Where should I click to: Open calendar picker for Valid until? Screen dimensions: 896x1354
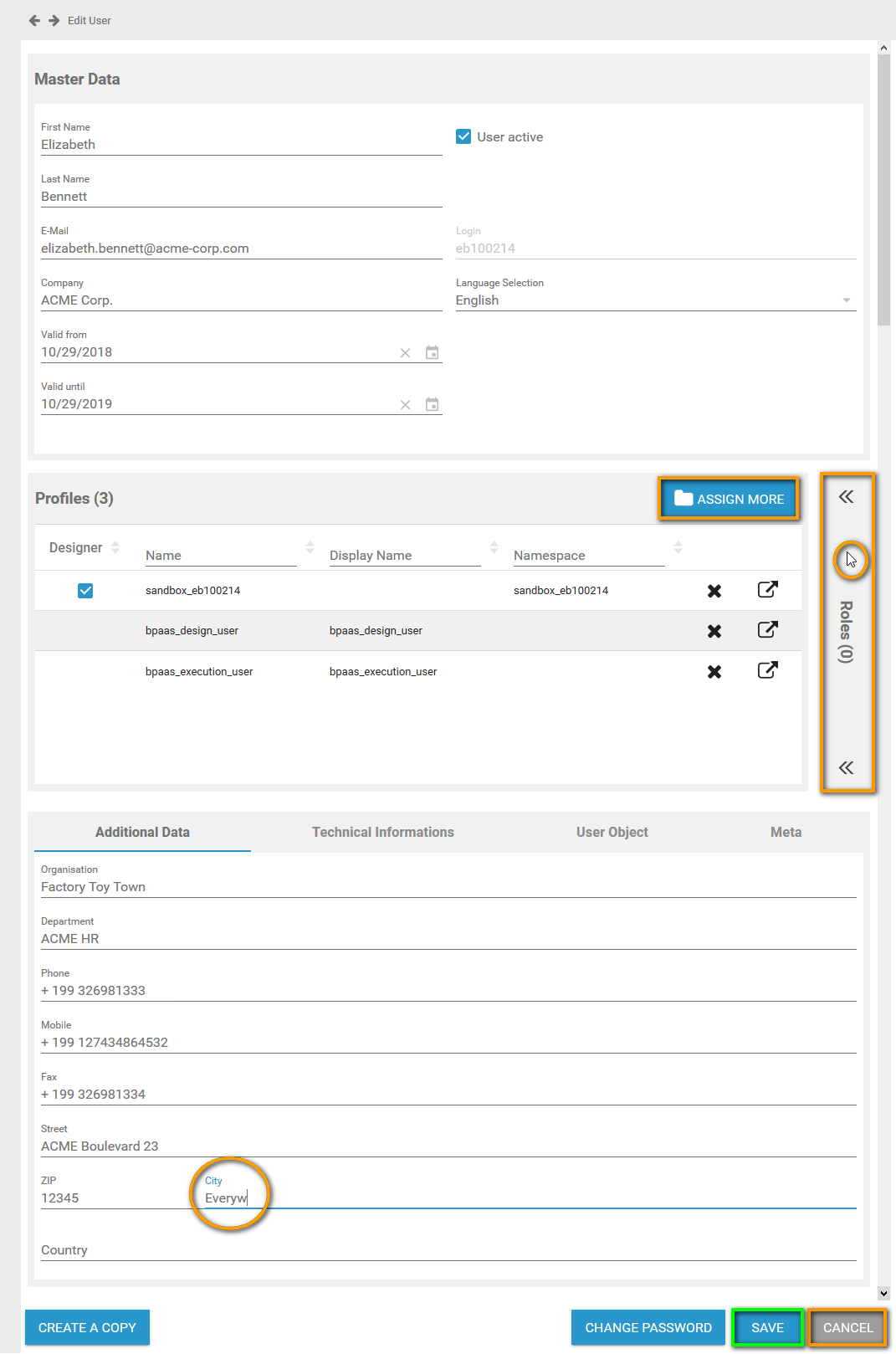point(432,405)
